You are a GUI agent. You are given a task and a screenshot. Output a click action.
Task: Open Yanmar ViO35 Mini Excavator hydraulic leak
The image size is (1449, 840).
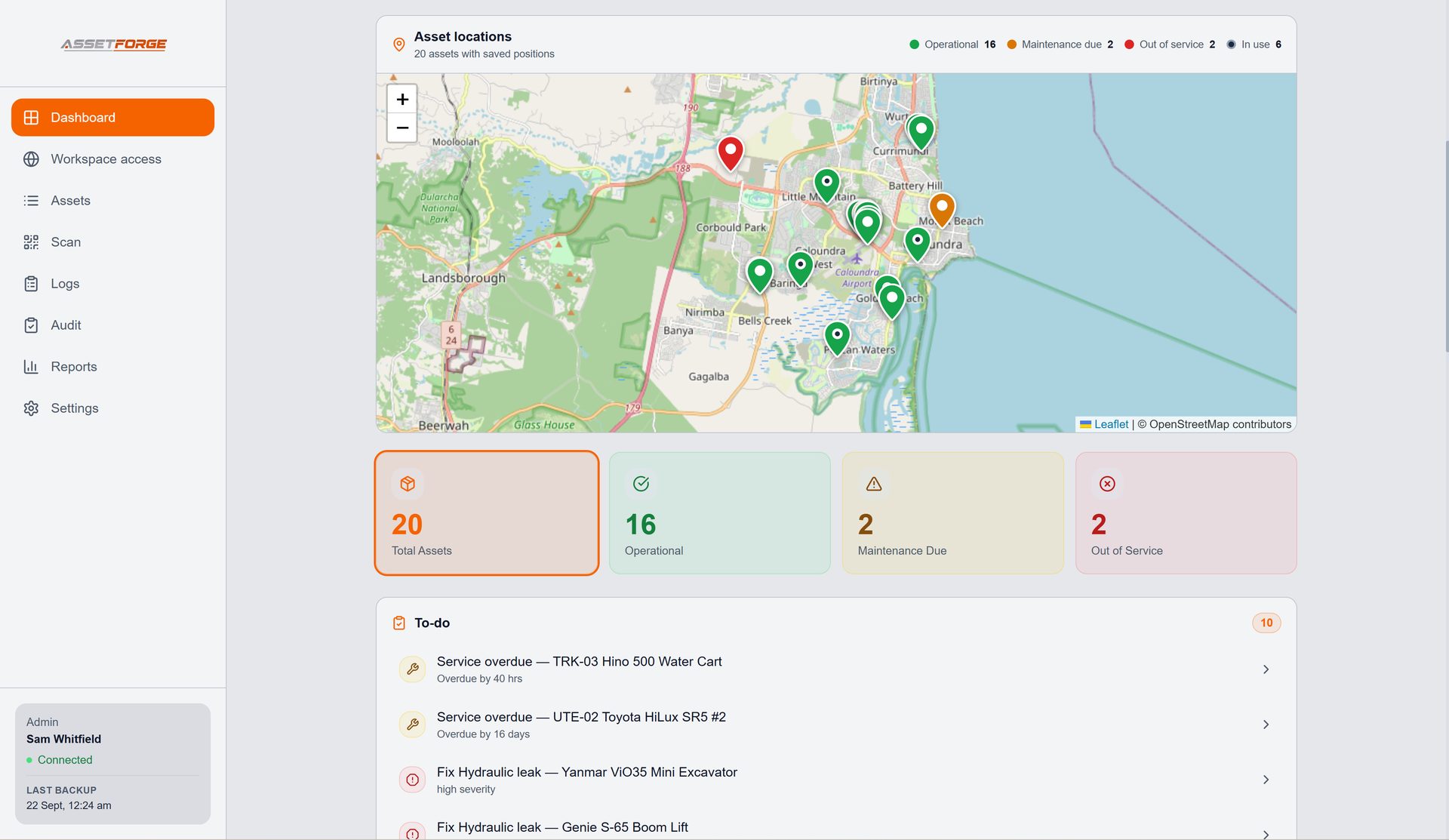835,780
